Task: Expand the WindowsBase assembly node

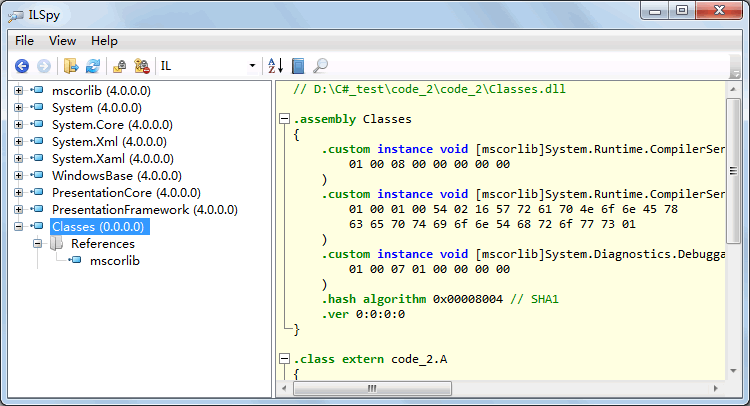Action: [x=19, y=176]
